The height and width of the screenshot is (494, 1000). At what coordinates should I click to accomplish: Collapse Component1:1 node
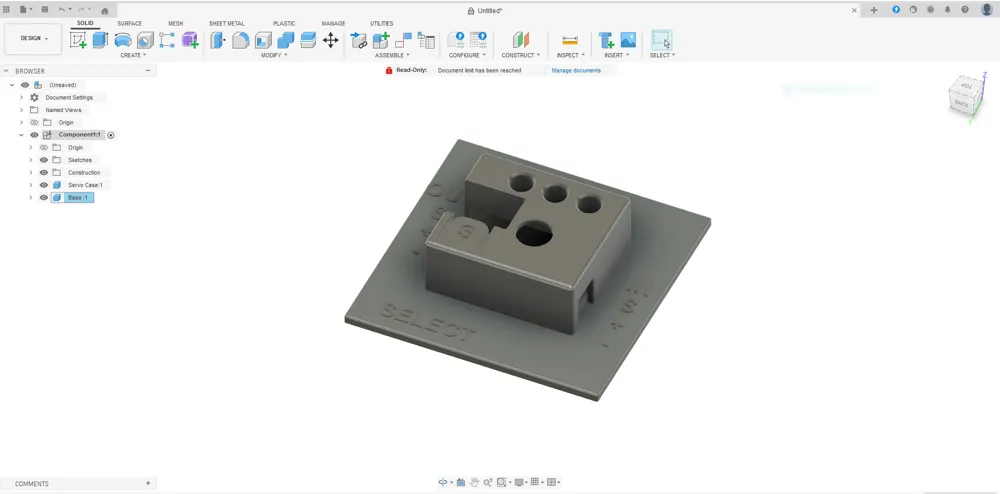click(x=21, y=135)
